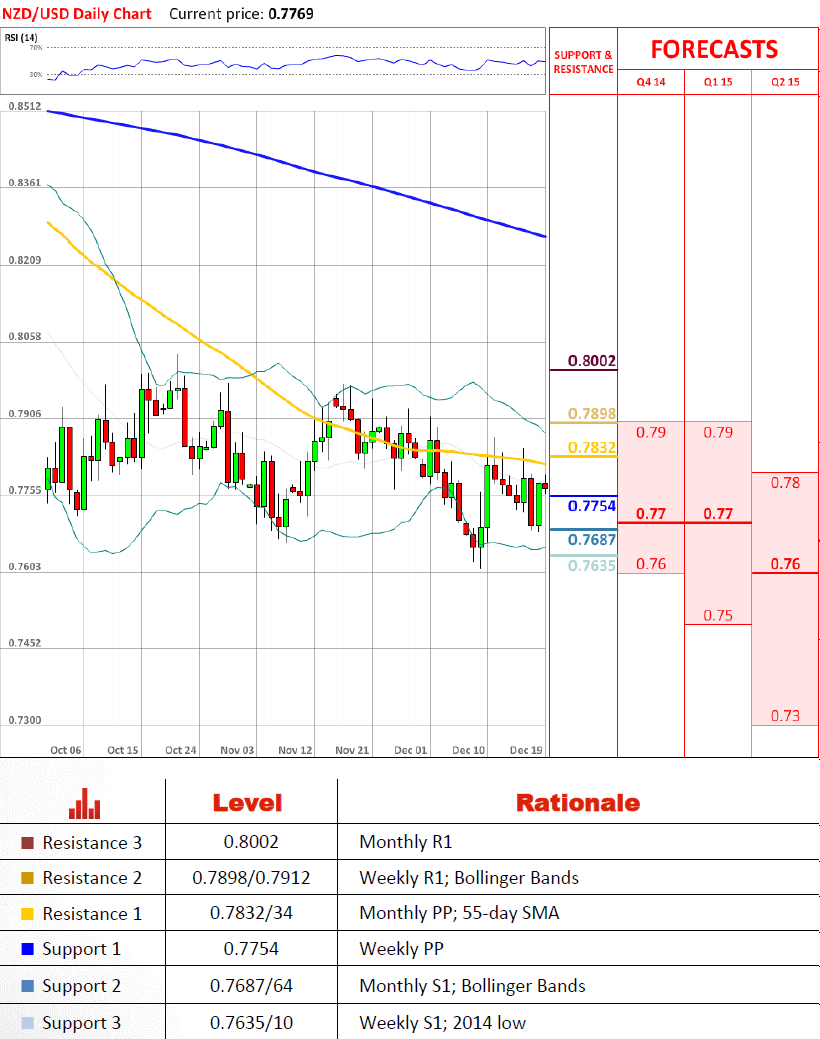
Task: Click the 0.8002 level label beside the chart
Action: (592, 360)
